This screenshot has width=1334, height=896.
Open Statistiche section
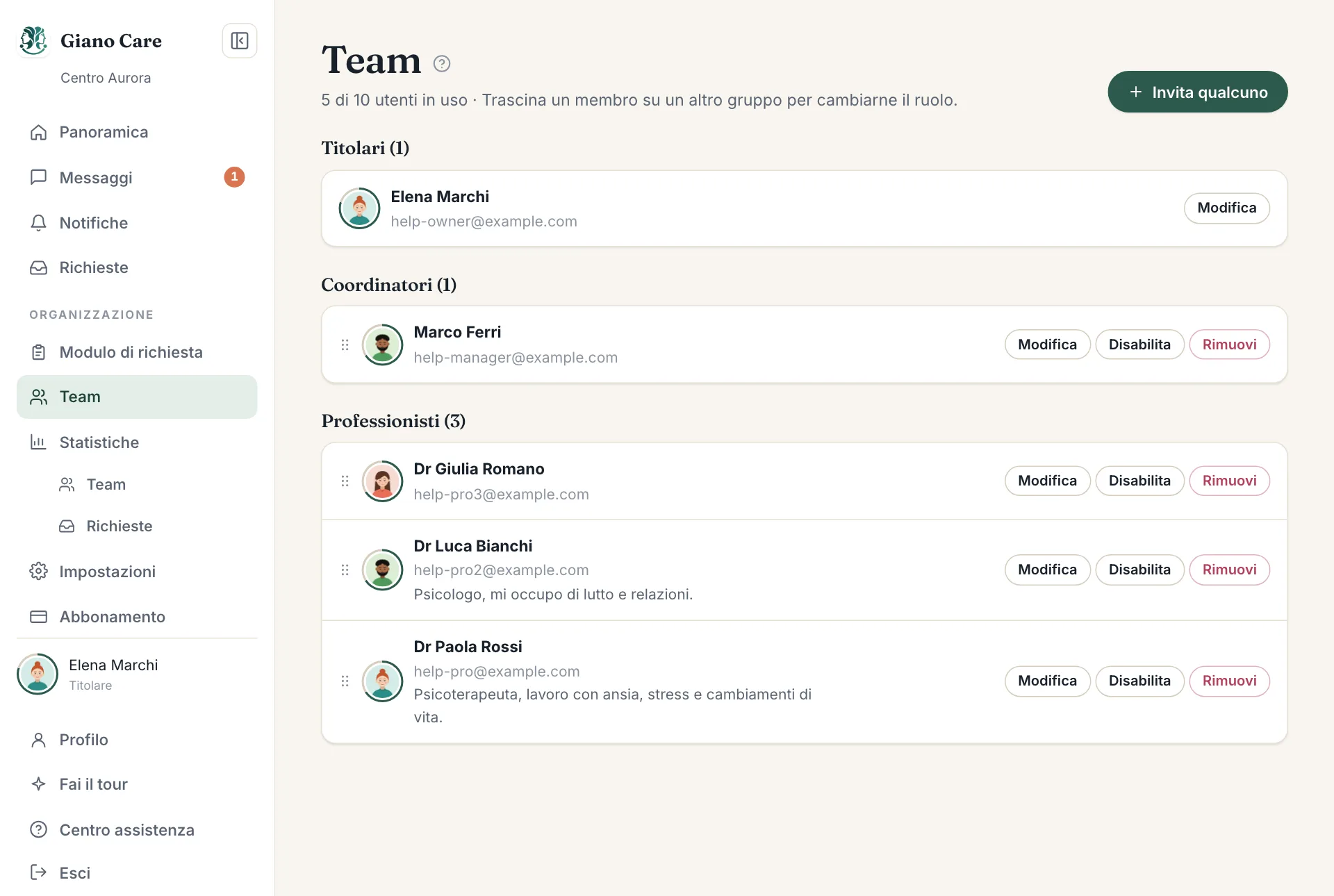[137, 442]
